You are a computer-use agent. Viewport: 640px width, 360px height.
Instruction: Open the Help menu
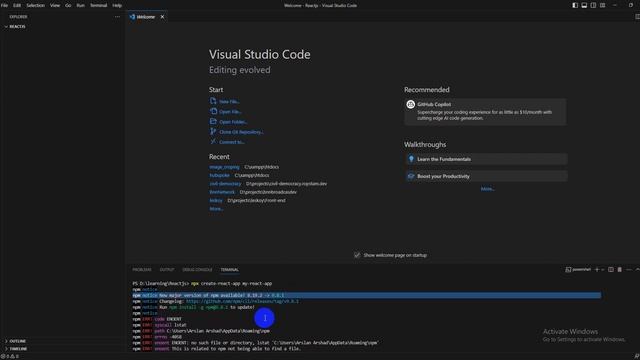tap(117, 5)
